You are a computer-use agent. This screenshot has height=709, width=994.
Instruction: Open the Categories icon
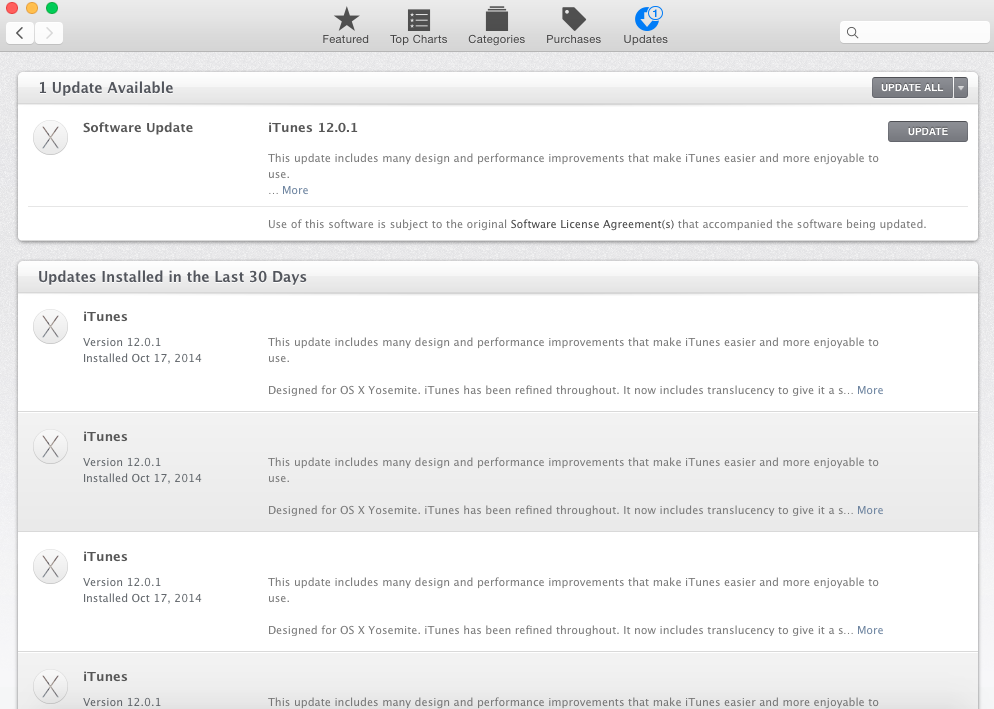pyautogui.click(x=496, y=19)
